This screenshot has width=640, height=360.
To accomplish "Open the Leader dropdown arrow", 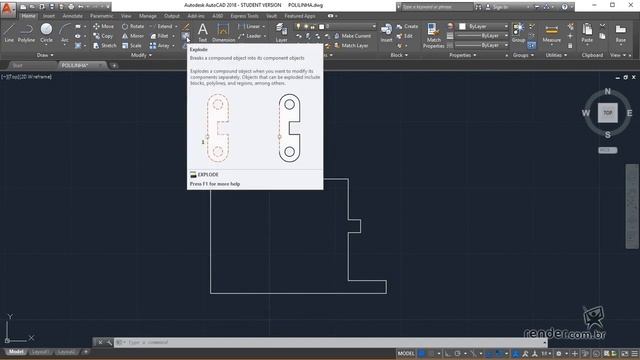I will click(264, 36).
